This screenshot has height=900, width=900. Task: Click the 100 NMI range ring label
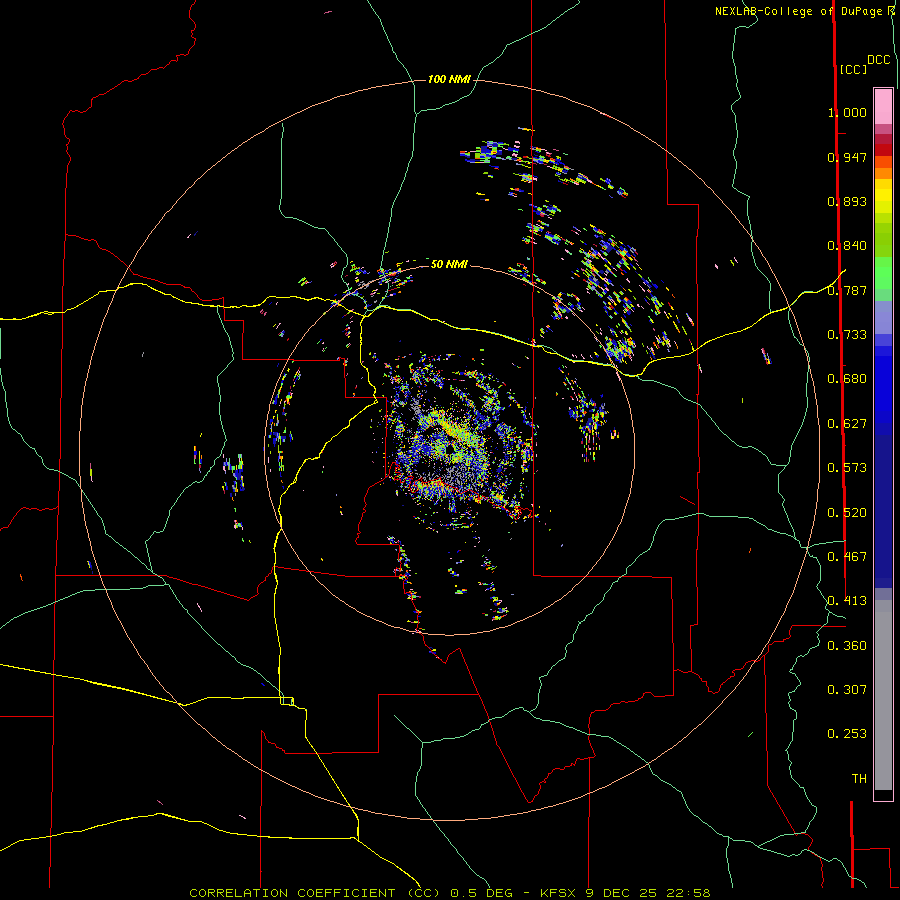(x=449, y=79)
